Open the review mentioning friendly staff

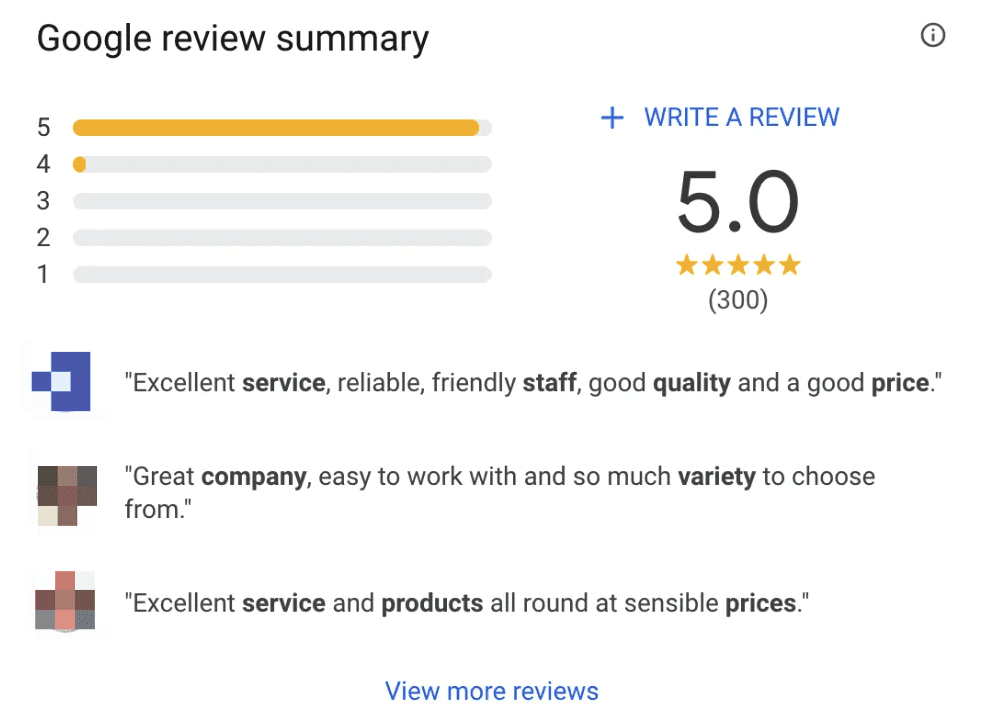point(534,383)
